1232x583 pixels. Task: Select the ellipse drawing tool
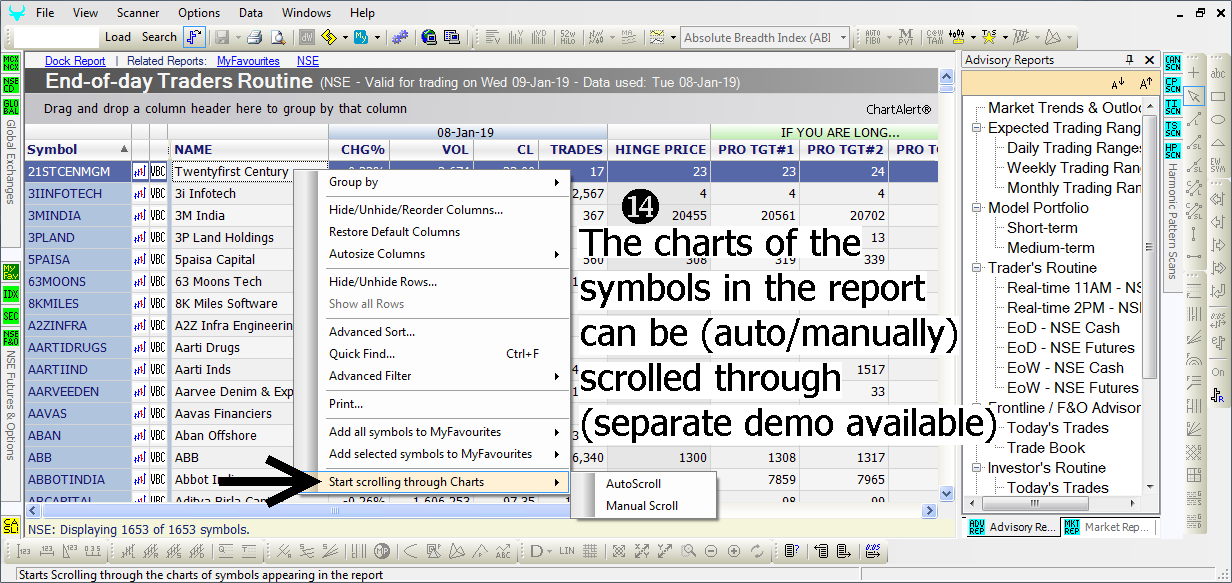coord(1217,118)
